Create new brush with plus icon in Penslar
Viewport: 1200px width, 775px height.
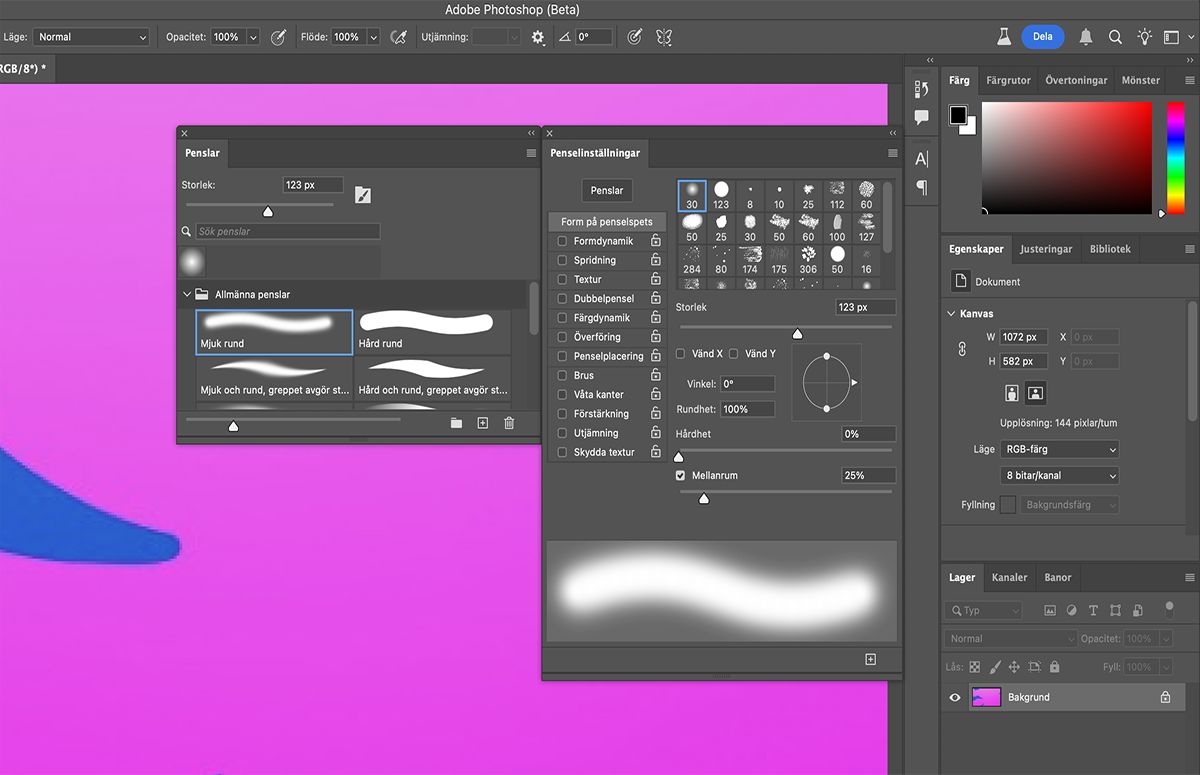click(x=482, y=424)
